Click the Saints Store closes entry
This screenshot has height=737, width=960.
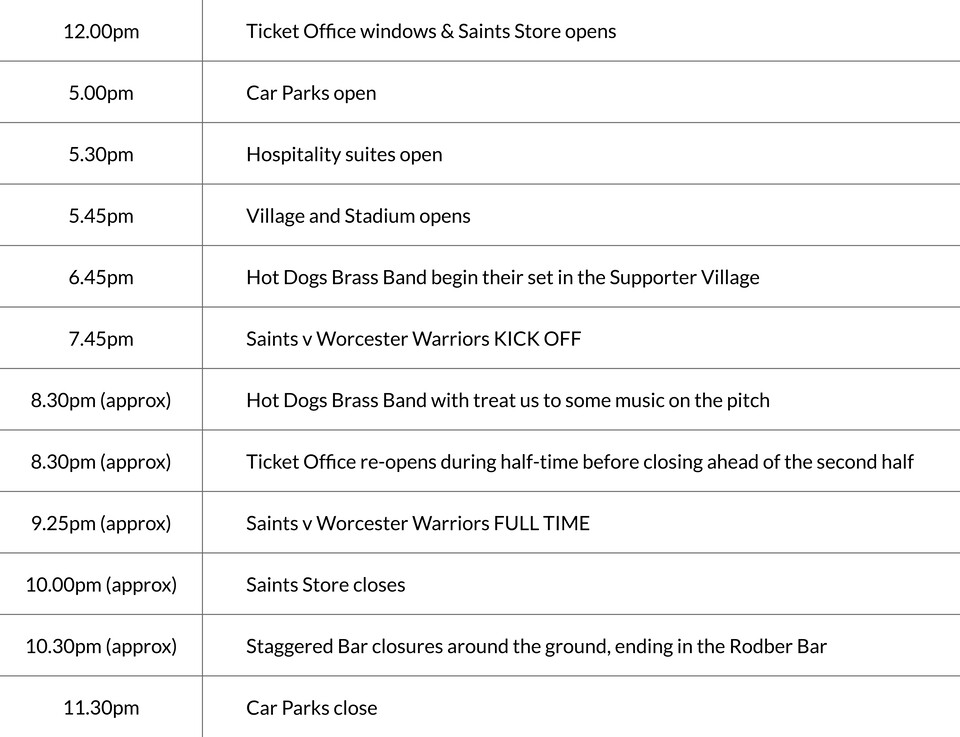(x=326, y=585)
